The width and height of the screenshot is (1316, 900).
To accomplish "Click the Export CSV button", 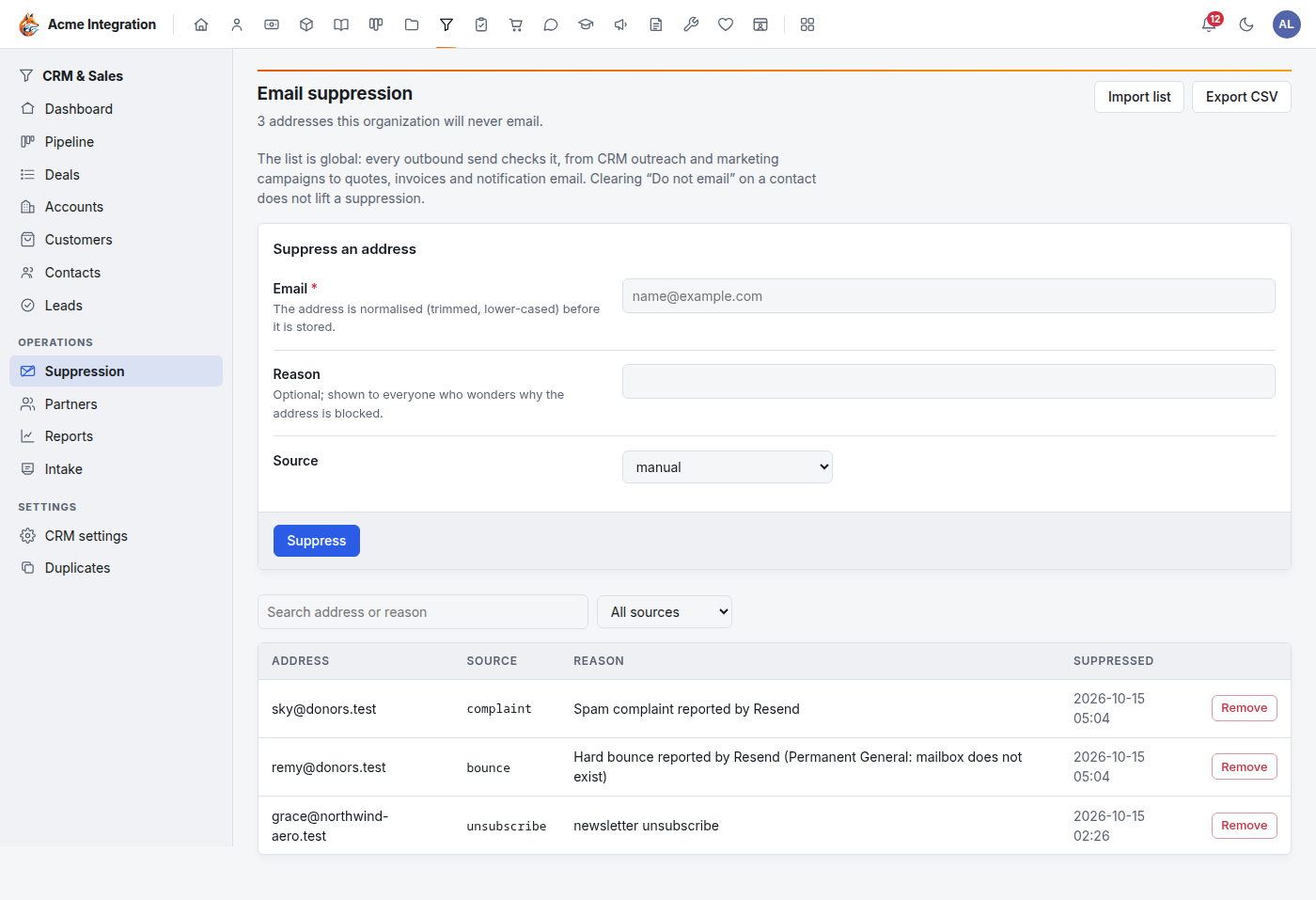I will point(1242,97).
